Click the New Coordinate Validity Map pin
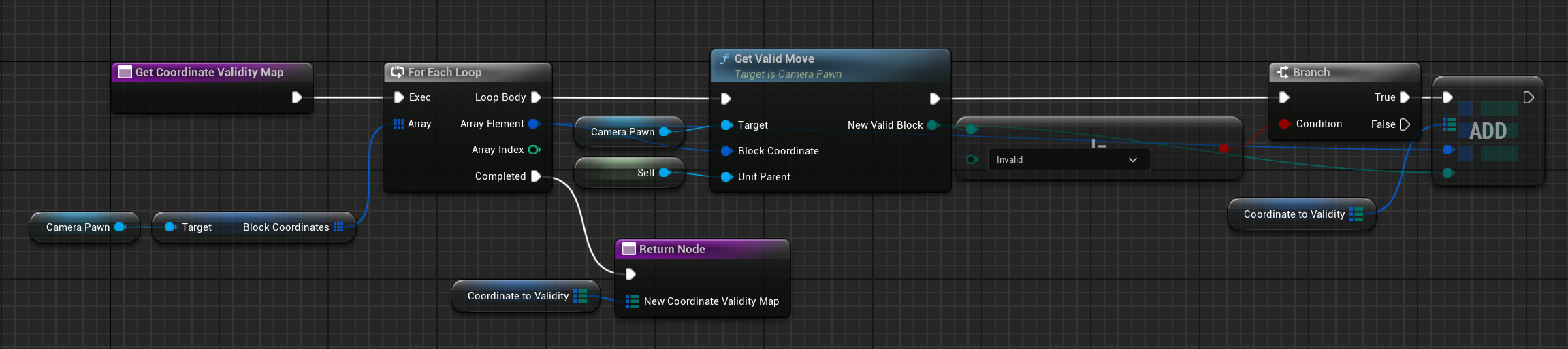The width and height of the screenshot is (1568, 349). (632, 301)
